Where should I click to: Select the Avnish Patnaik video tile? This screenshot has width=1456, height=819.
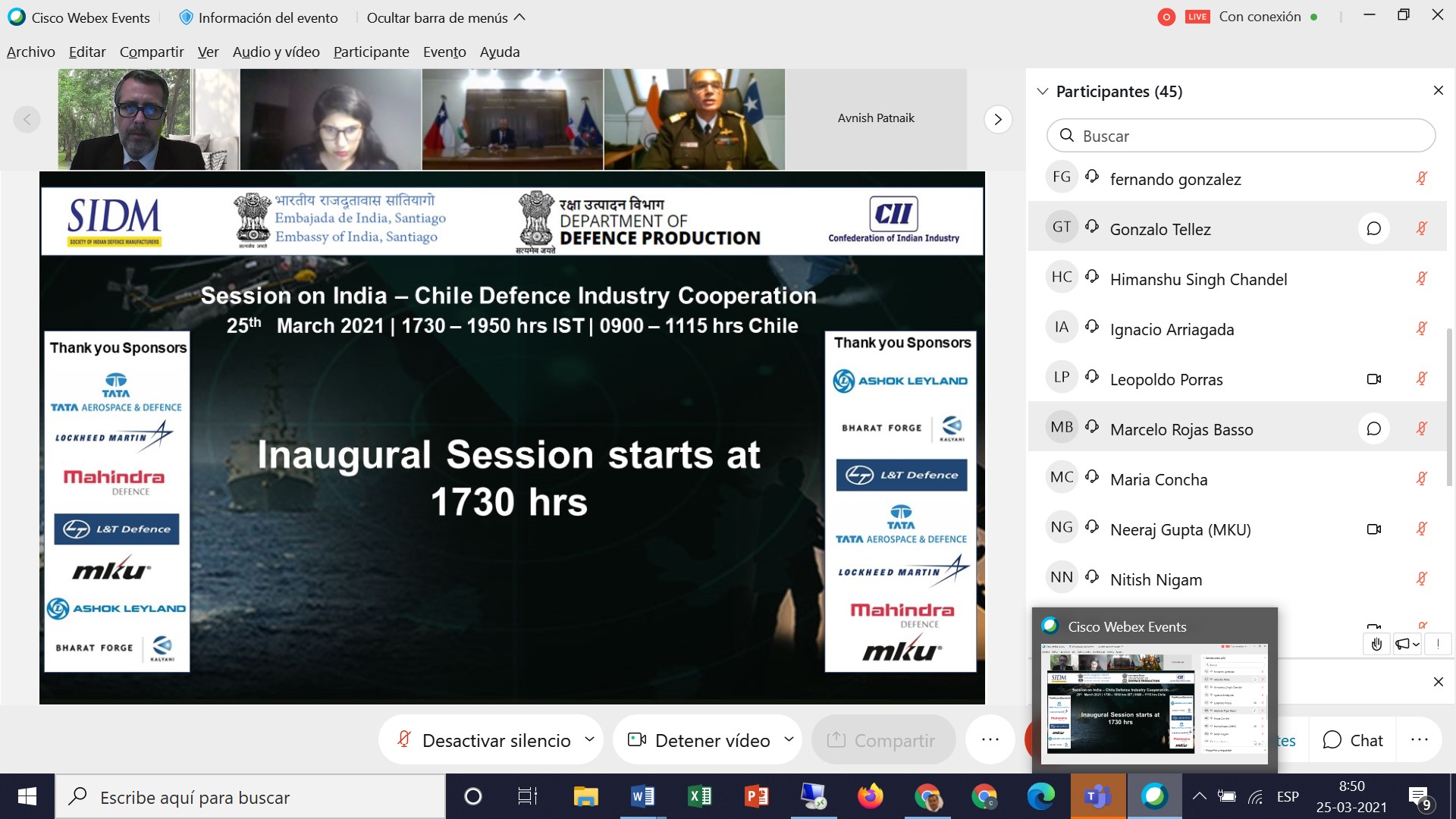876,119
